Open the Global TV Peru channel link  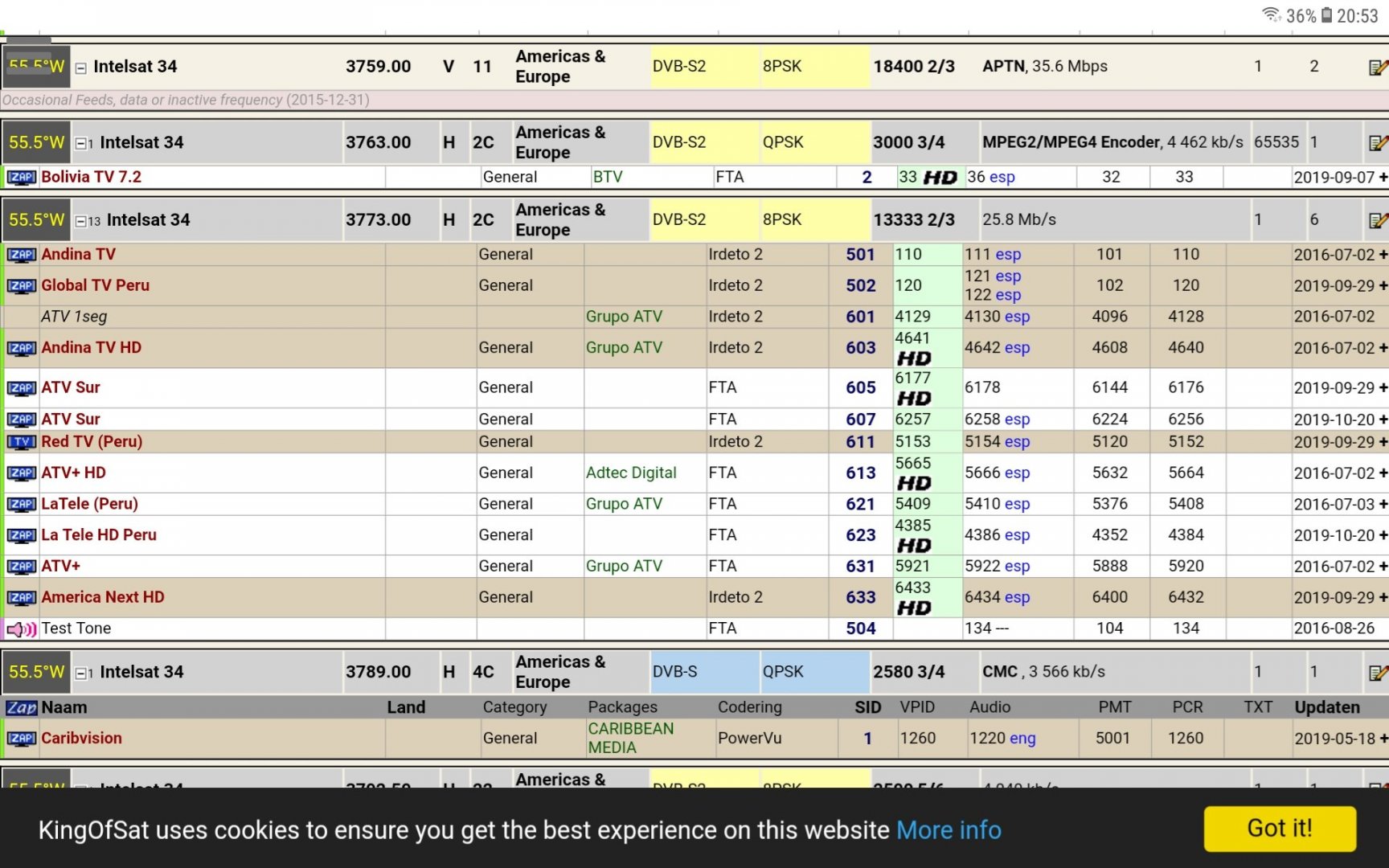click(x=95, y=285)
